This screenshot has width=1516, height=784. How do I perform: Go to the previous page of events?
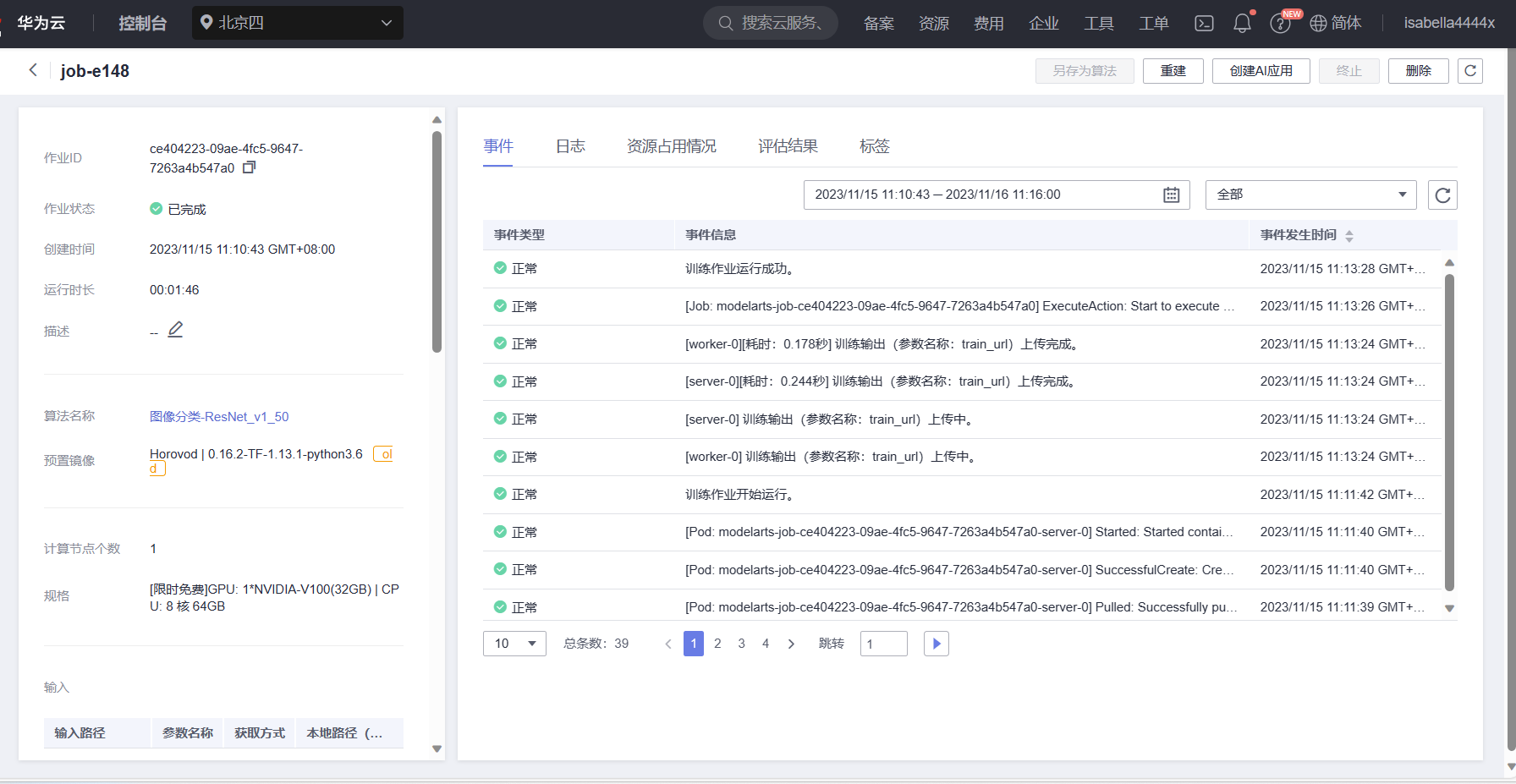tap(668, 644)
